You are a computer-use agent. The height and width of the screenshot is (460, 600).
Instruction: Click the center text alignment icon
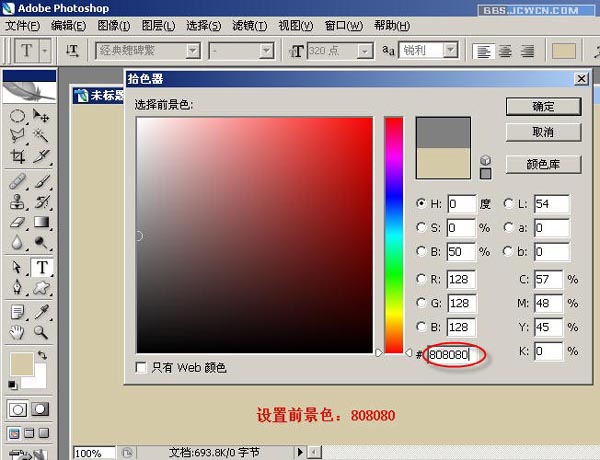(x=507, y=50)
